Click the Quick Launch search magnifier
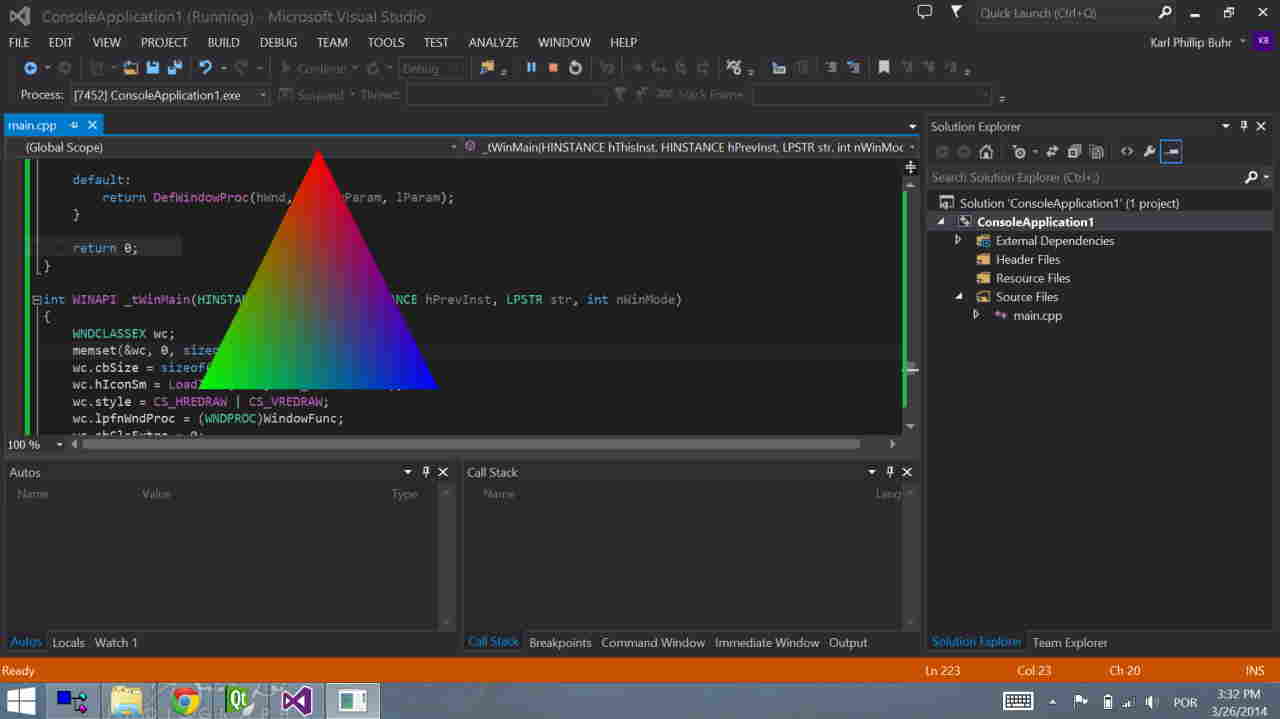 (x=1165, y=13)
